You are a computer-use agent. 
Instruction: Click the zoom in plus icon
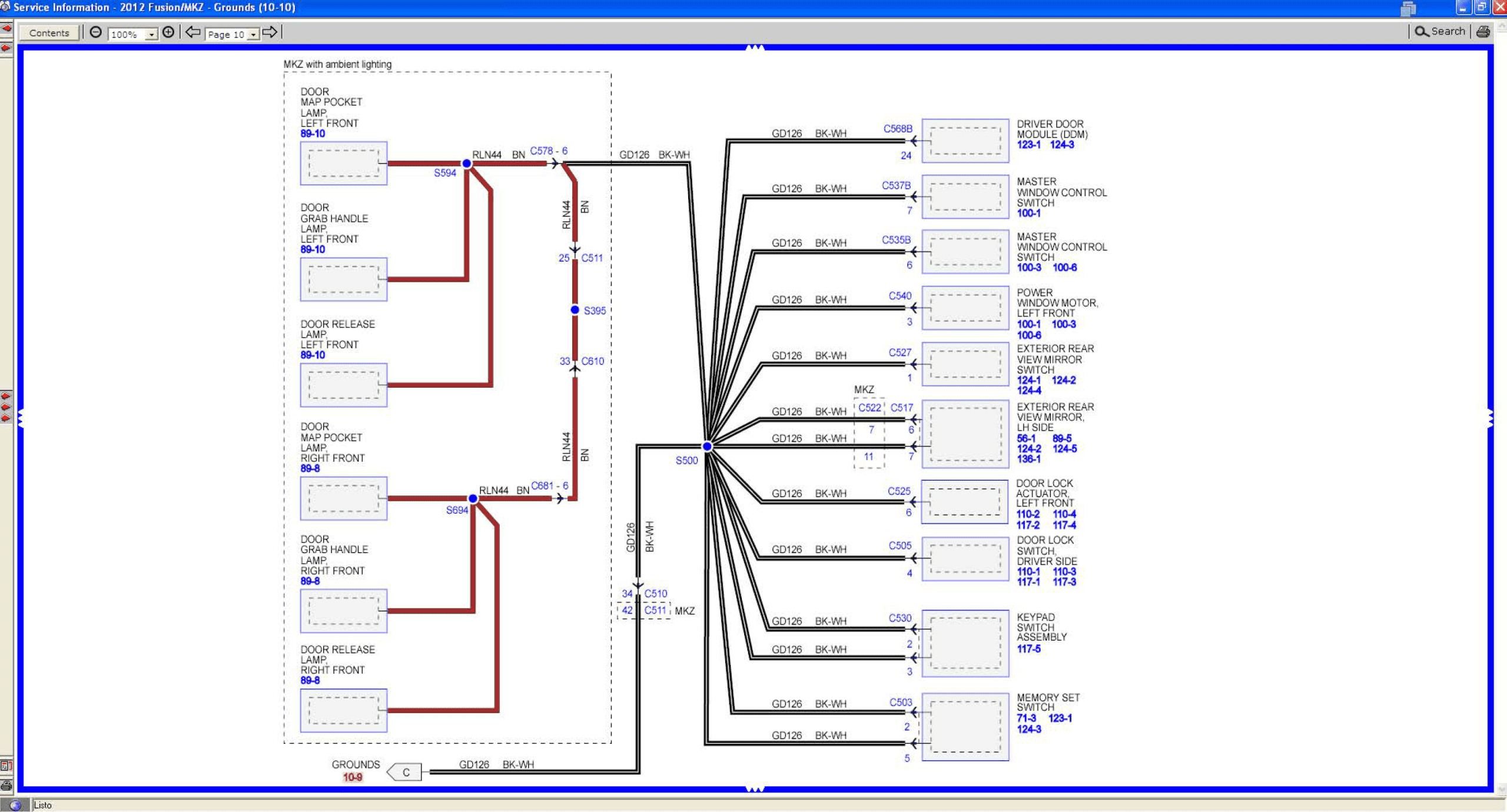(168, 32)
